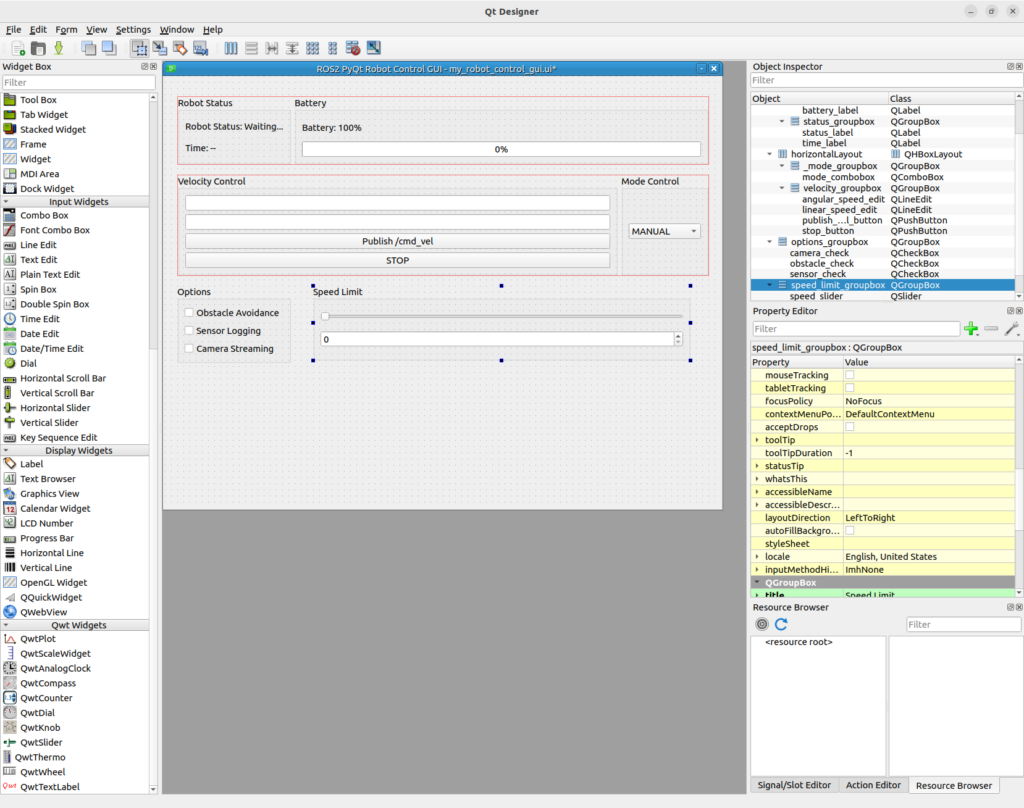
Task: Click the Widget Box filter field
Action: (78, 82)
